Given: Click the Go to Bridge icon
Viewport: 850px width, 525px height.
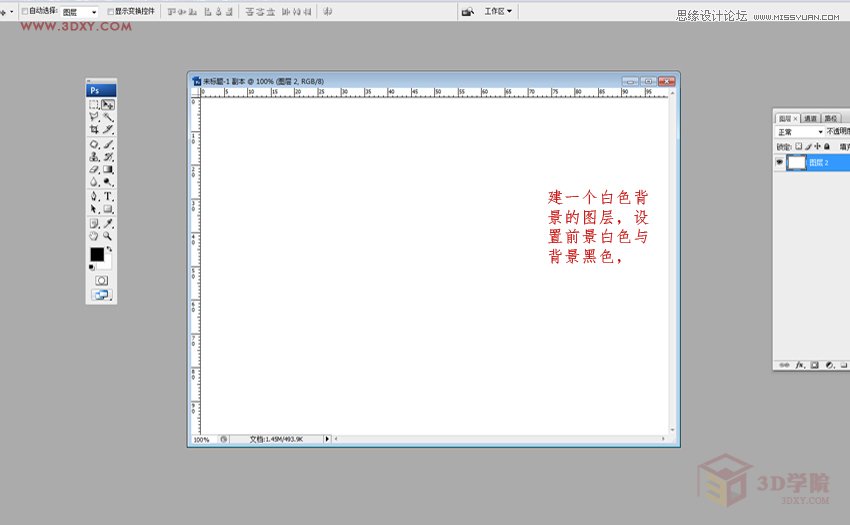Looking at the screenshot, I should pos(468,11).
